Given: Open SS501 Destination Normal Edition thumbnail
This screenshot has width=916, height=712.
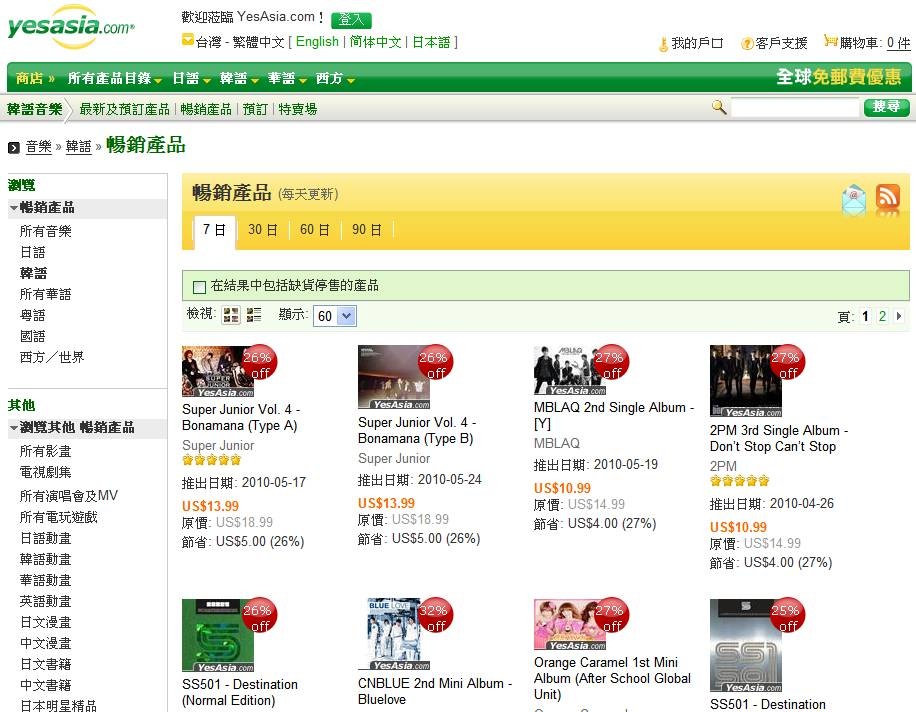Looking at the screenshot, I should [x=218, y=635].
